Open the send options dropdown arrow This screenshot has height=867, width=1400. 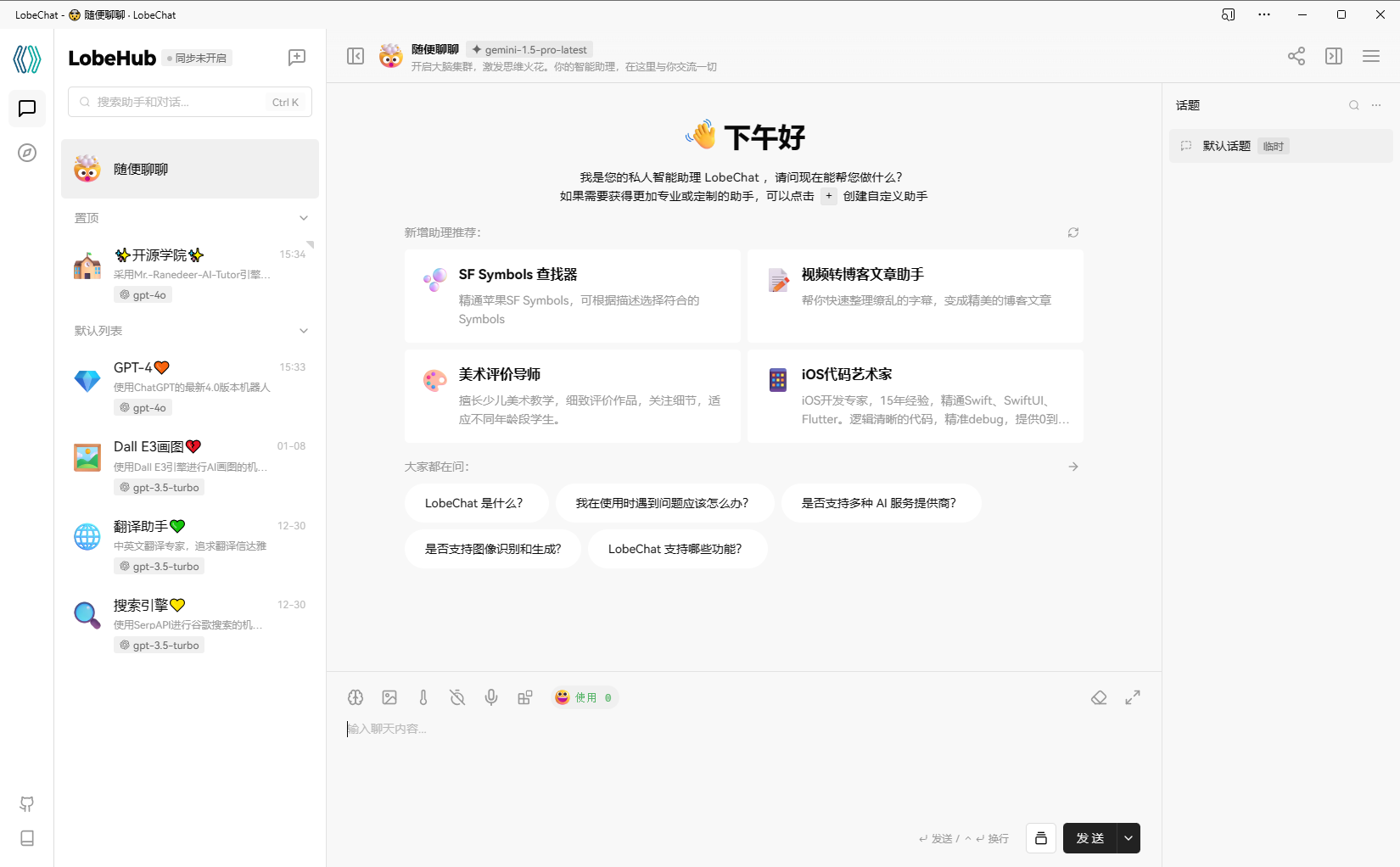click(1128, 838)
